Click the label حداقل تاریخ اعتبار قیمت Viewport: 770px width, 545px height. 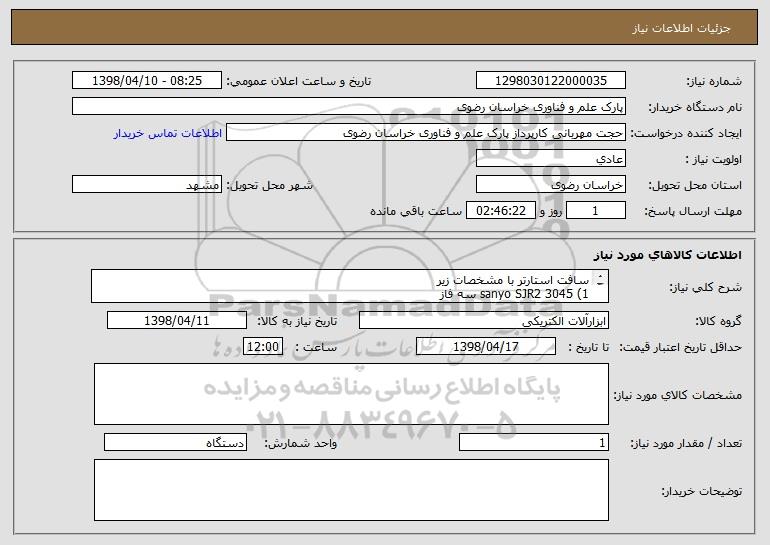point(680,347)
